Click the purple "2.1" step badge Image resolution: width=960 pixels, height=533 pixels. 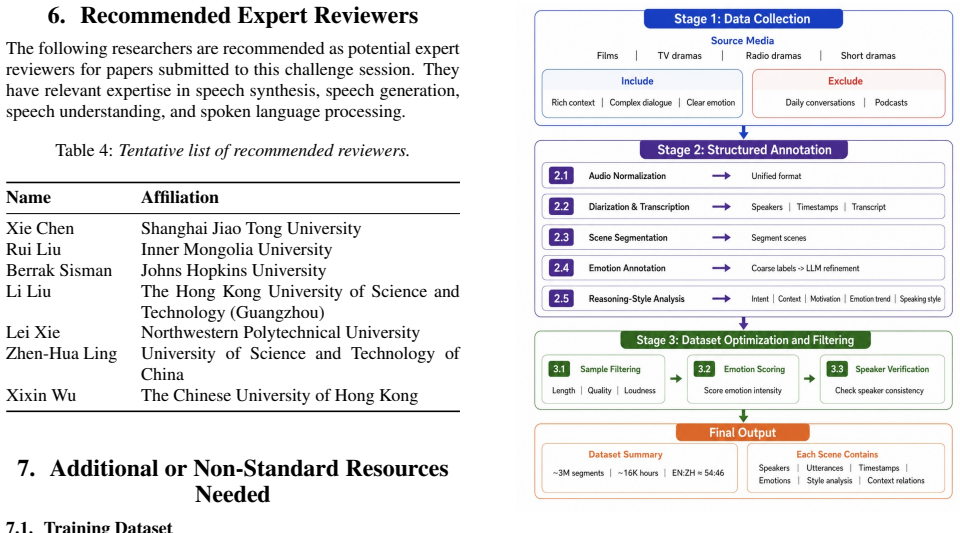[561, 176]
